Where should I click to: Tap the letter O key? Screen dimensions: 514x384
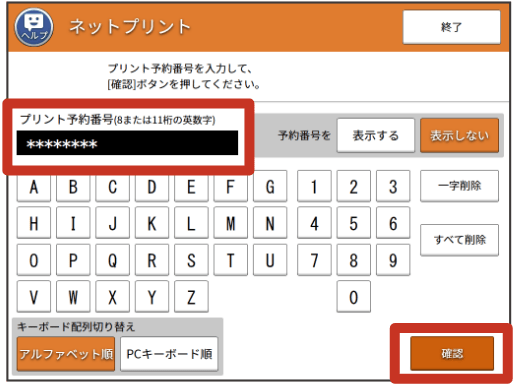[34, 260]
